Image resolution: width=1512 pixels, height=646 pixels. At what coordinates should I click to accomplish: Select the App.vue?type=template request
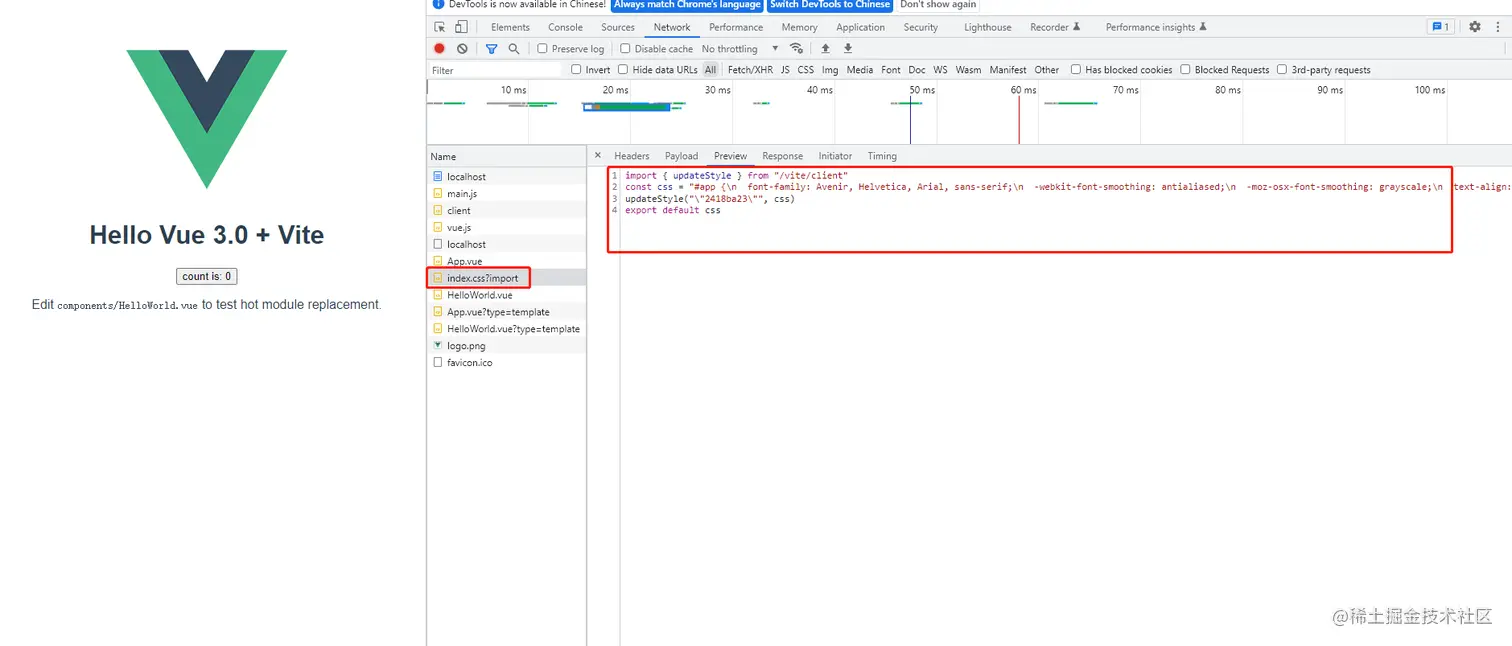507,311
